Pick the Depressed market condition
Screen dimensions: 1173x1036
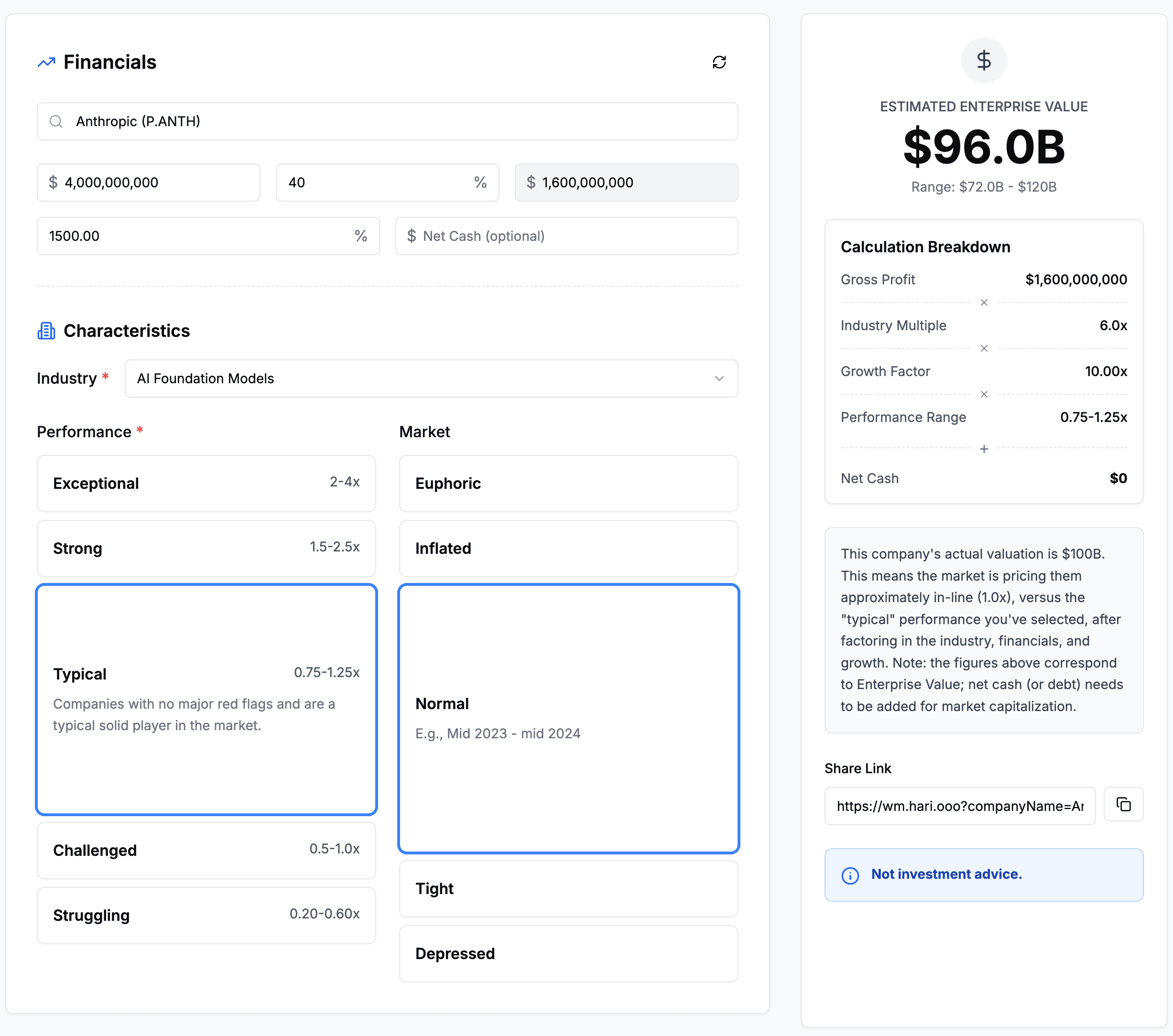point(567,953)
